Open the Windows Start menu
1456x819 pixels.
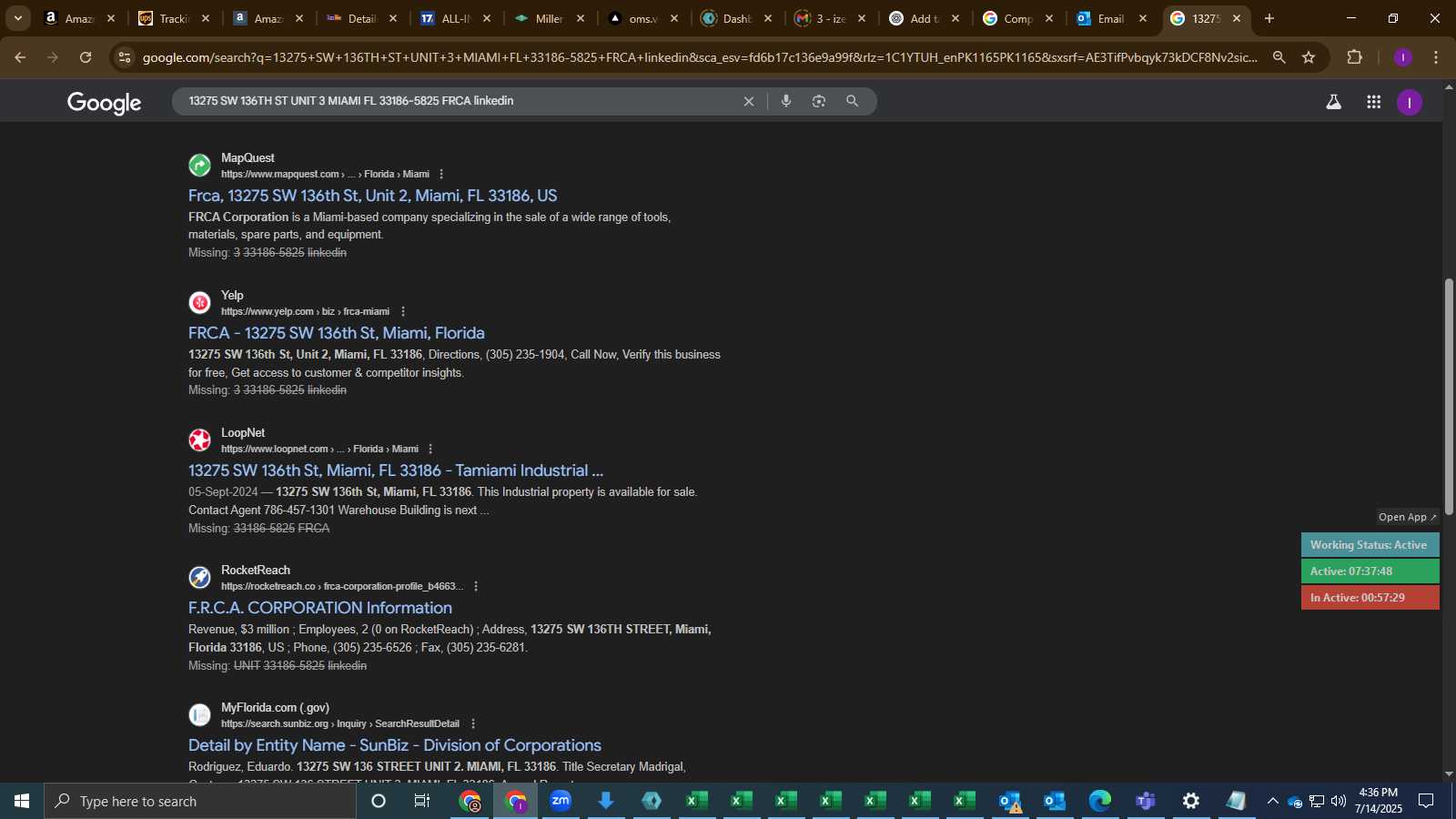click(22, 801)
